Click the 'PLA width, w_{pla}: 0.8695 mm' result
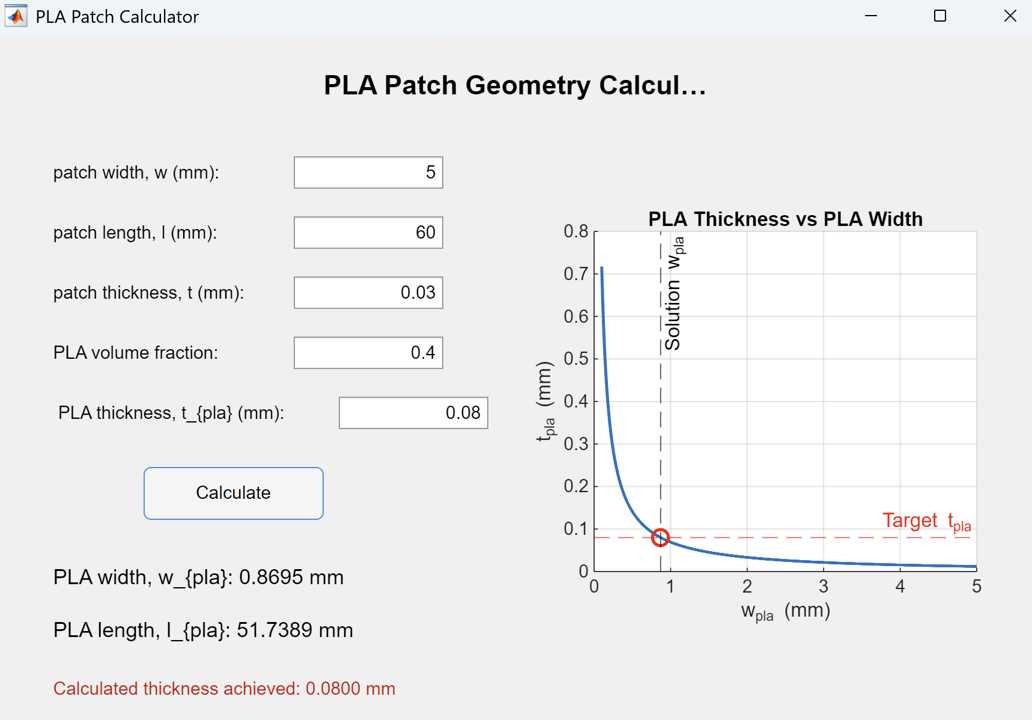 pos(198,577)
